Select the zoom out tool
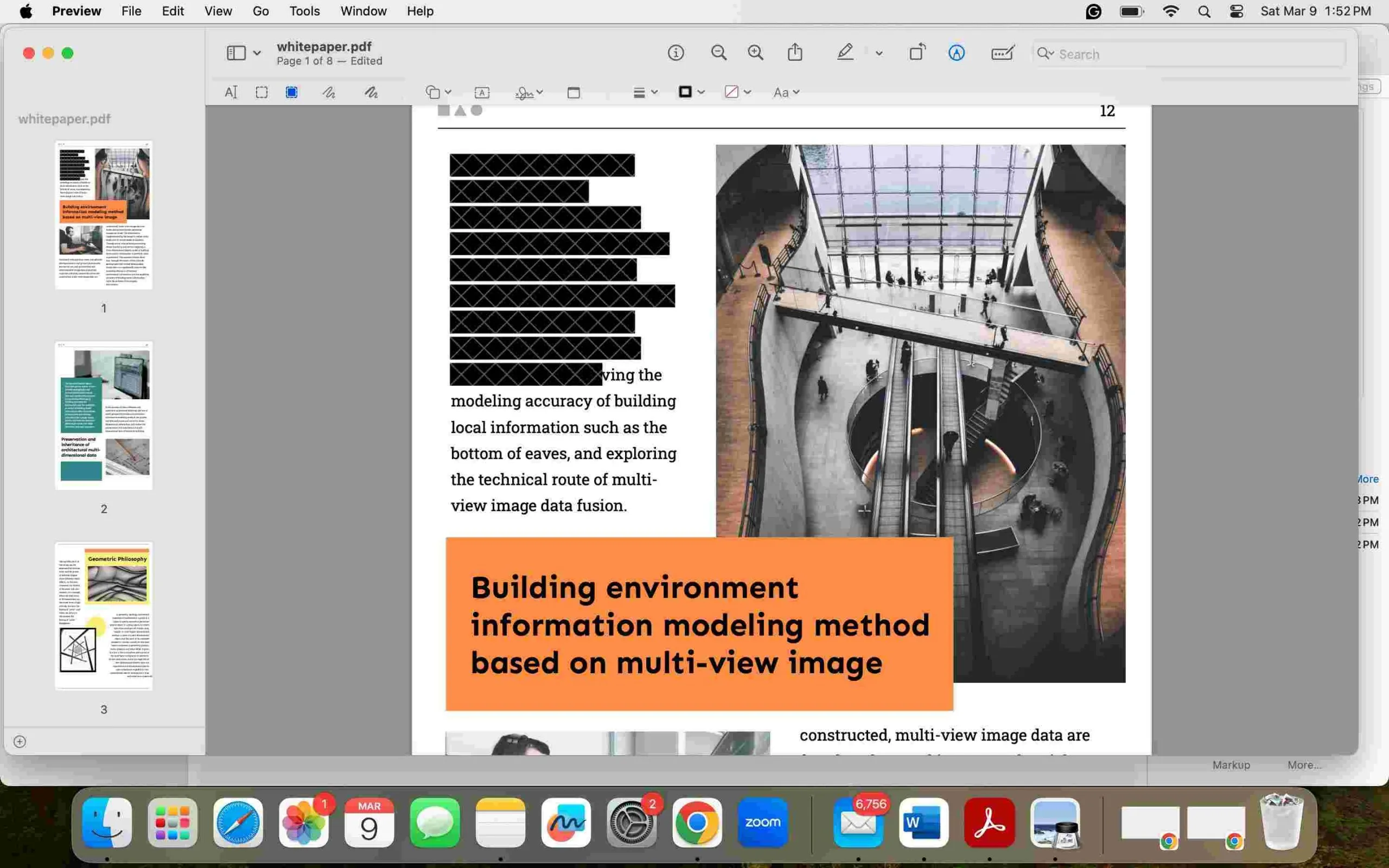 coord(718,53)
